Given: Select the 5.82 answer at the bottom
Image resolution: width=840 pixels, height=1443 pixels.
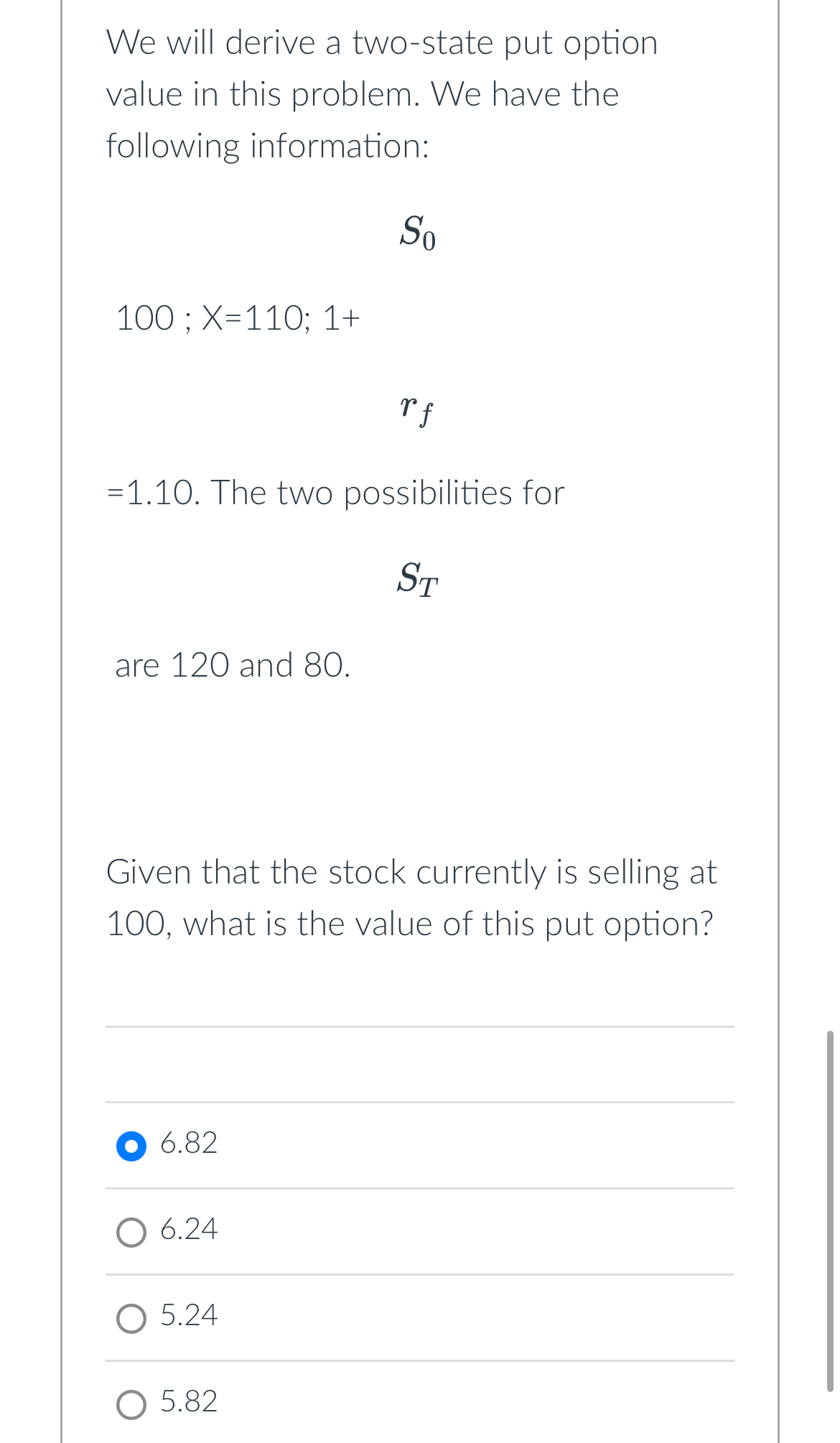Looking at the screenshot, I should [131, 1402].
